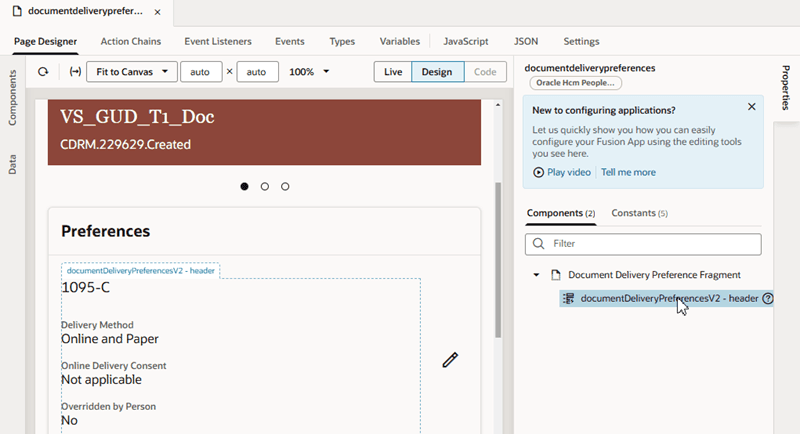The width and height of the screenshot is (800, 434).
Task: Toggle the Properties side panel
Action: pyautogui.click(x=786, y=87)
